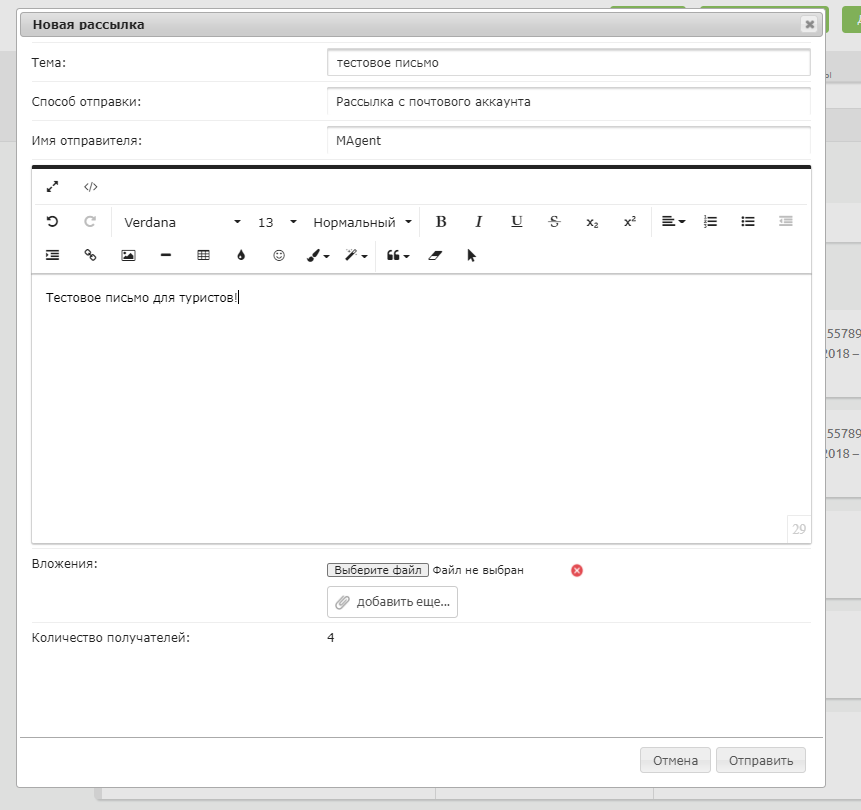Apply superscript formatting
Viewport: 861px width, 810px height.
[x=630, y=222]
